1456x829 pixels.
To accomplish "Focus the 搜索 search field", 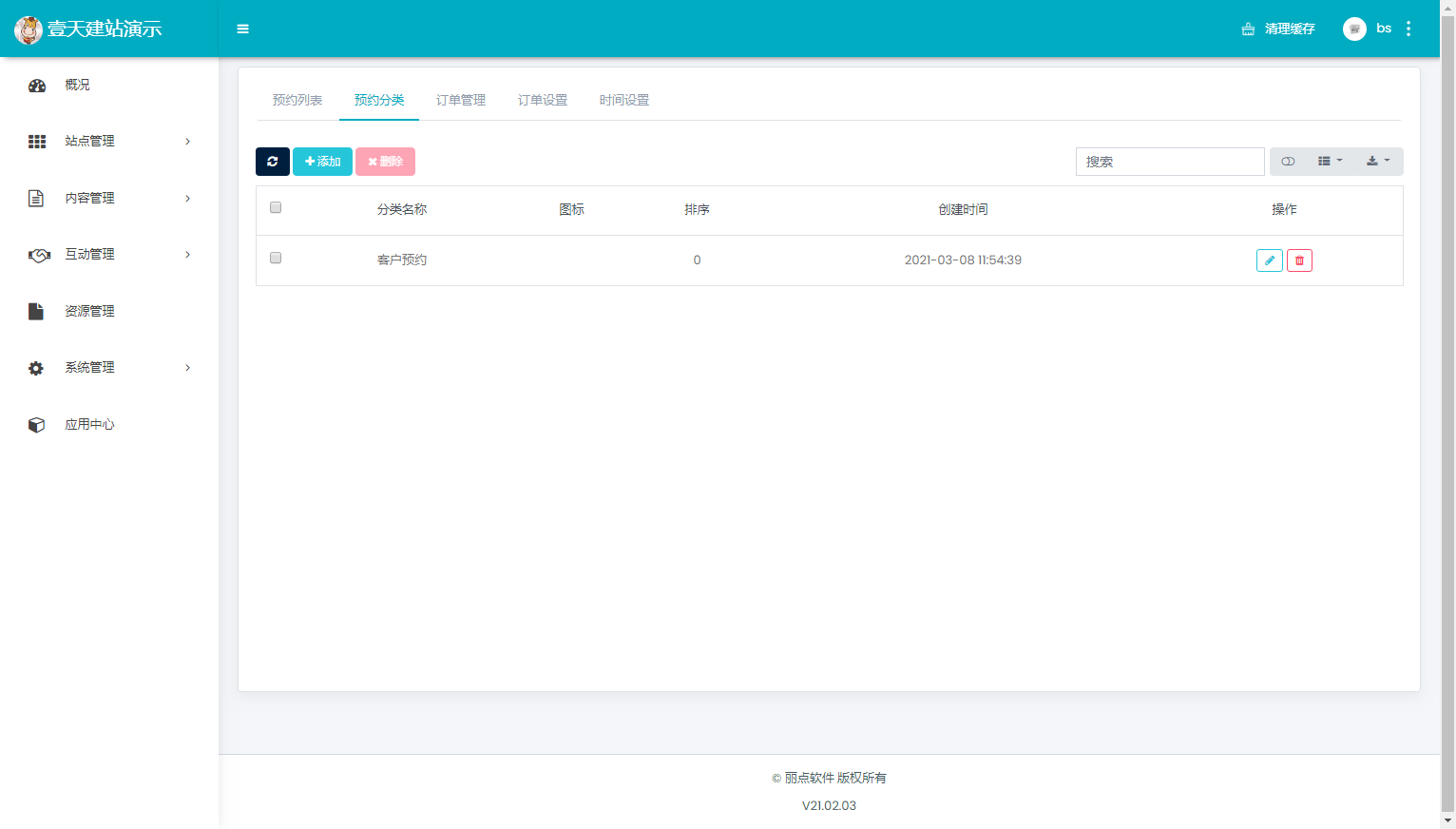I will 1170,162.
